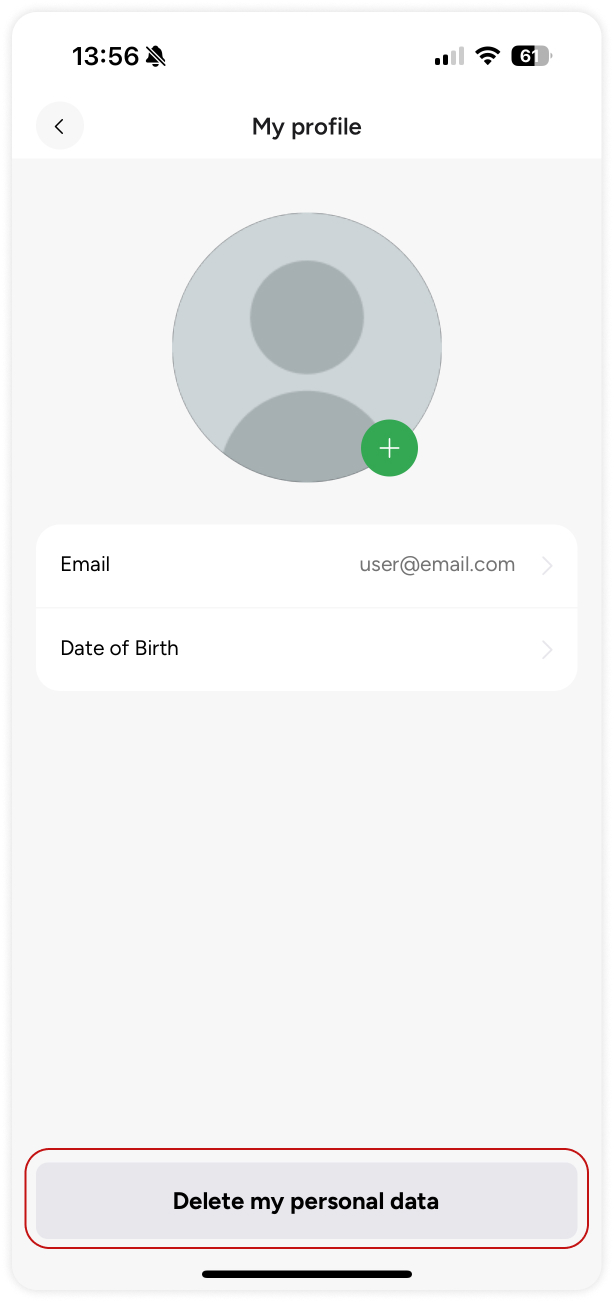This screenshot has width=614, height=1302.
Task: Tap the Wi-Fi status icon
Action: point(487,56)
